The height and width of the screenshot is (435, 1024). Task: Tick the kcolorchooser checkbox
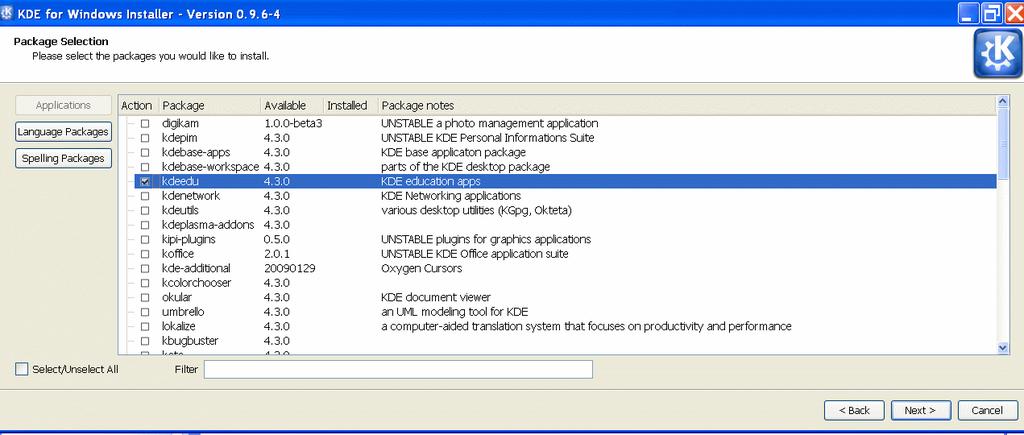coord(145,283)
